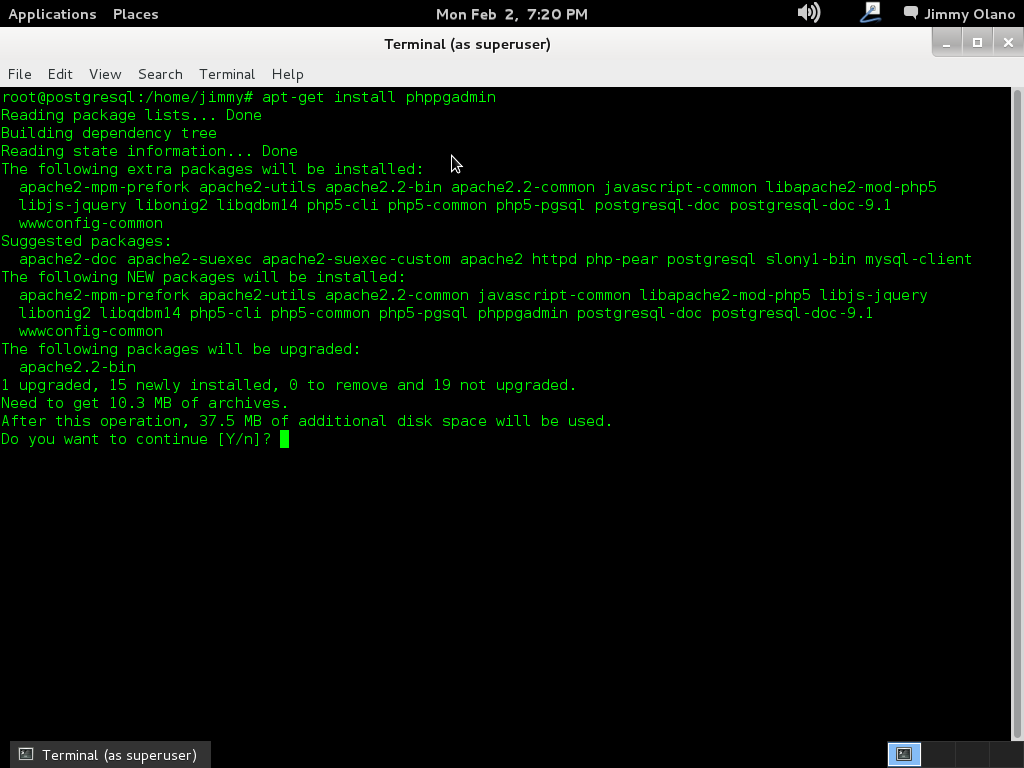Open the File menu
This screenshot has width=1024, height=768.
point(19,74)
